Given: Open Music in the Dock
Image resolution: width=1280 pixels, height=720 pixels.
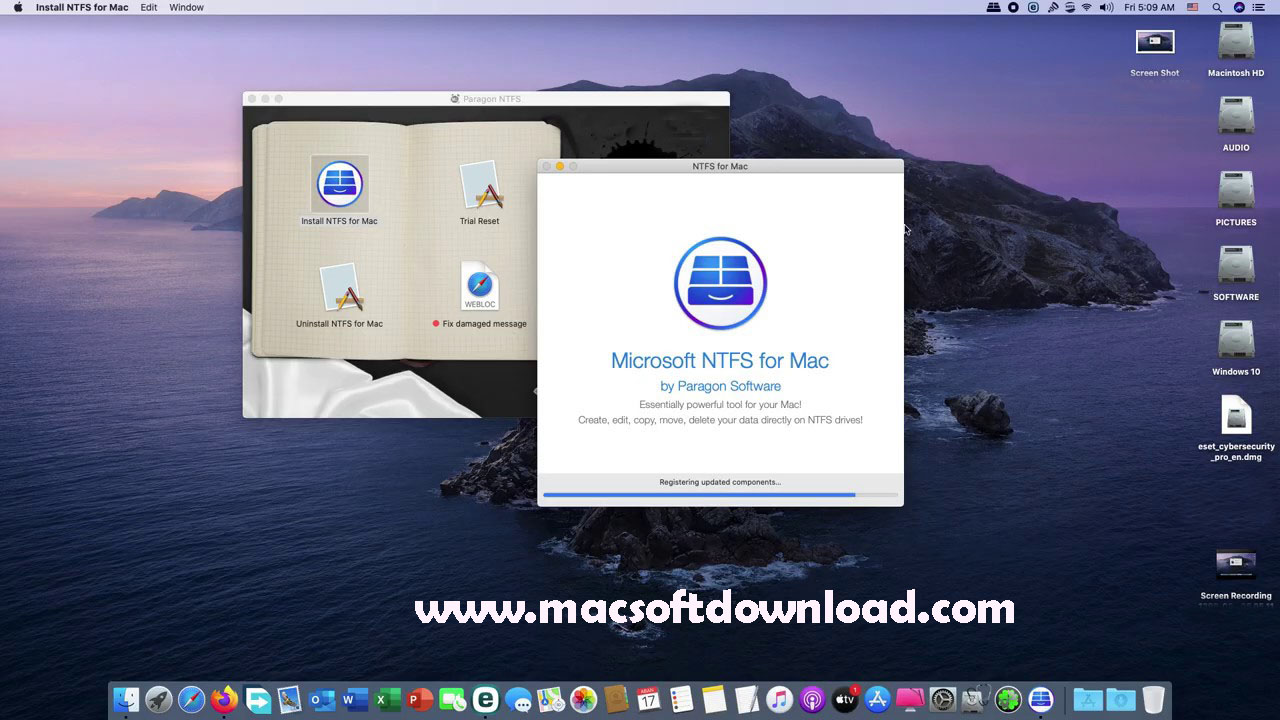Looking at the screenshot, I should (779, 699).
